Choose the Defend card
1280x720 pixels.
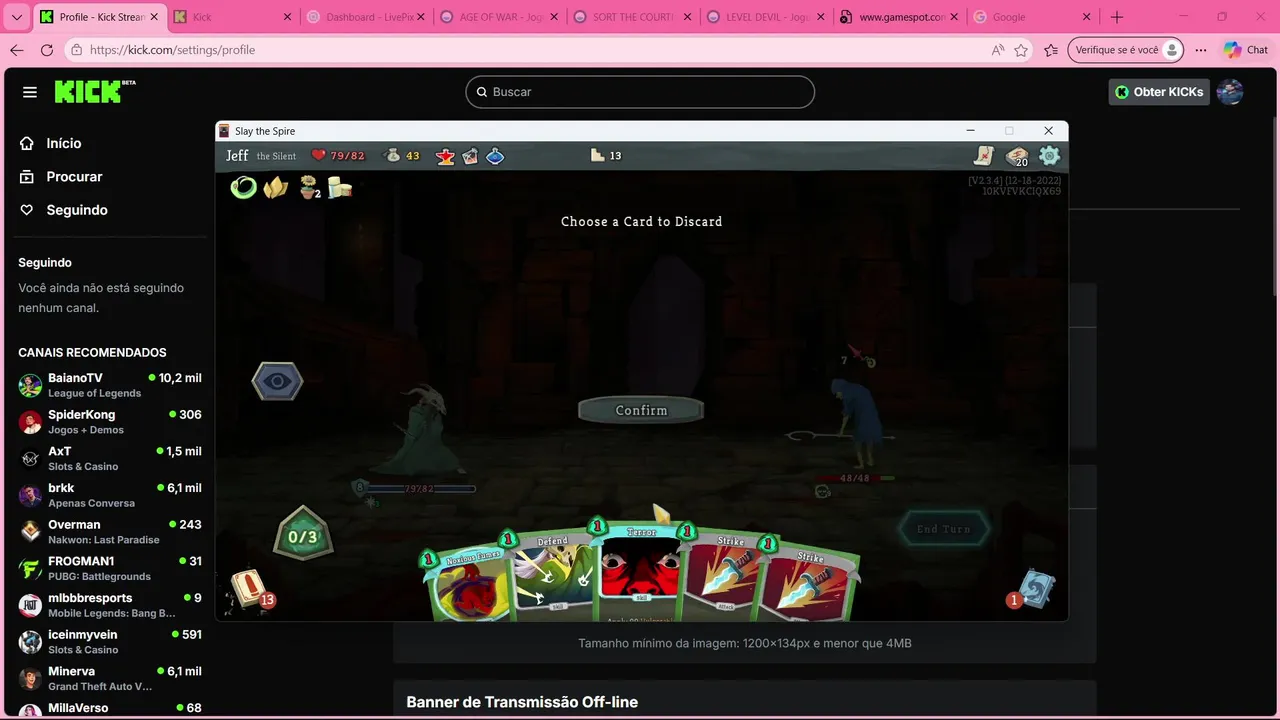553,575
